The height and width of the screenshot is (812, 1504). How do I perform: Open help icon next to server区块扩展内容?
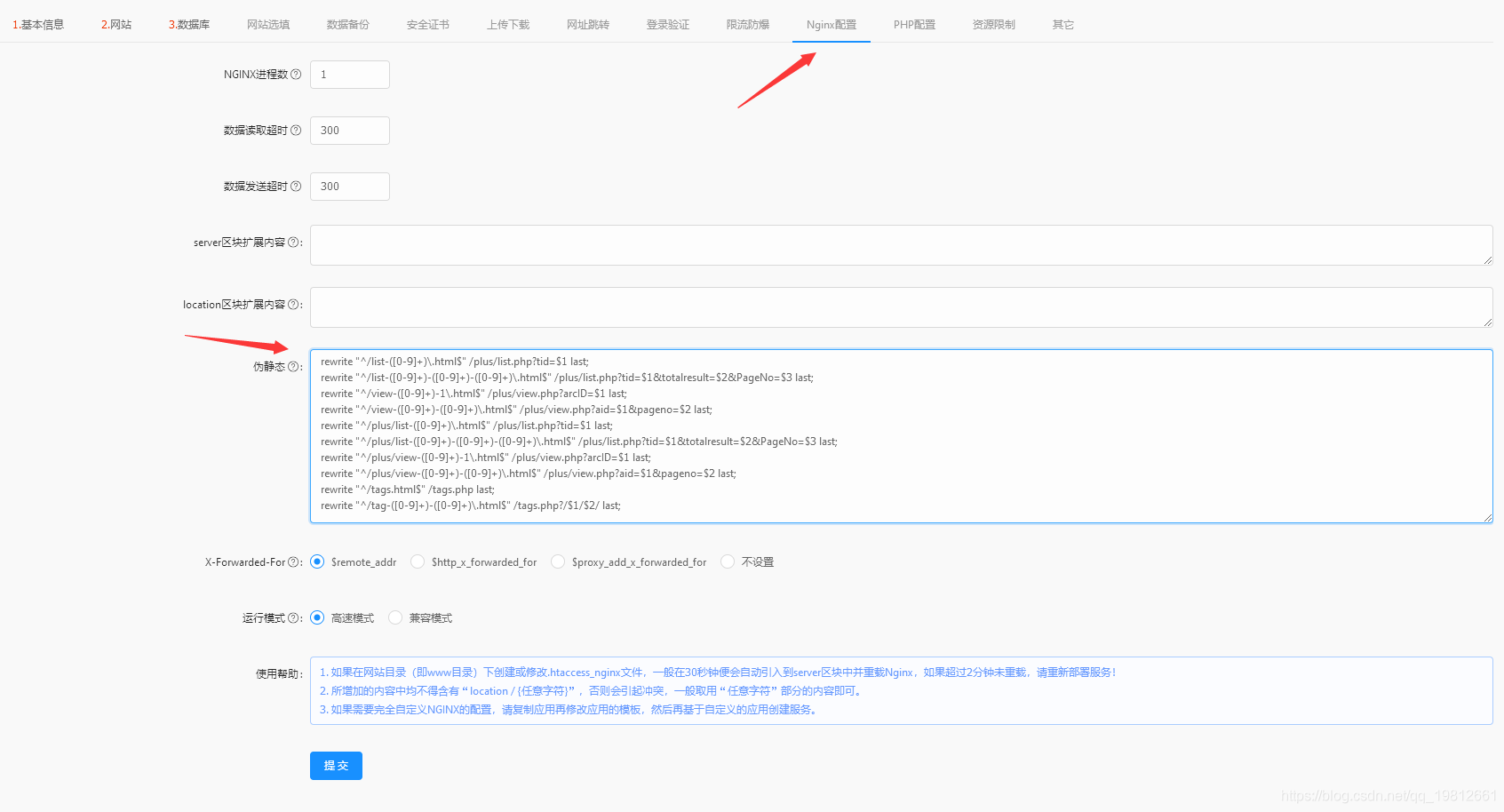(x=293, y=243)
